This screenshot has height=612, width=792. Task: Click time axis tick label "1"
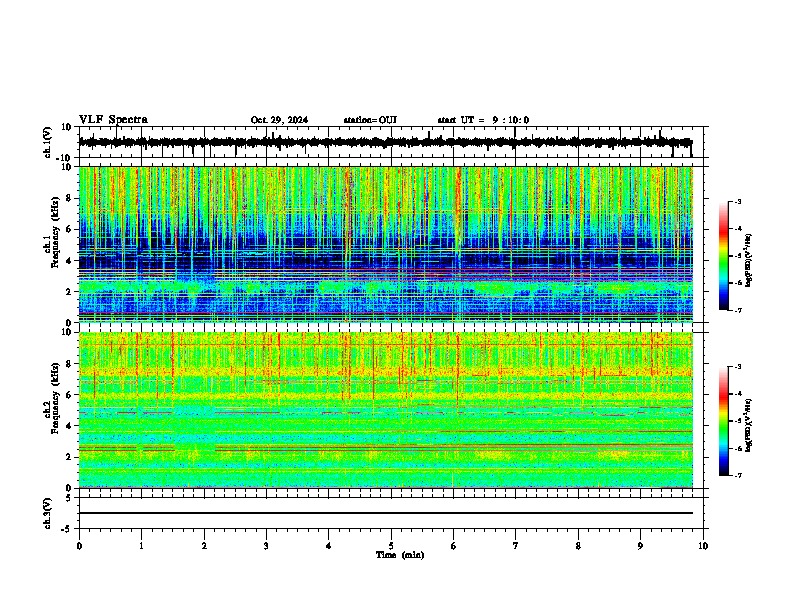141,546
